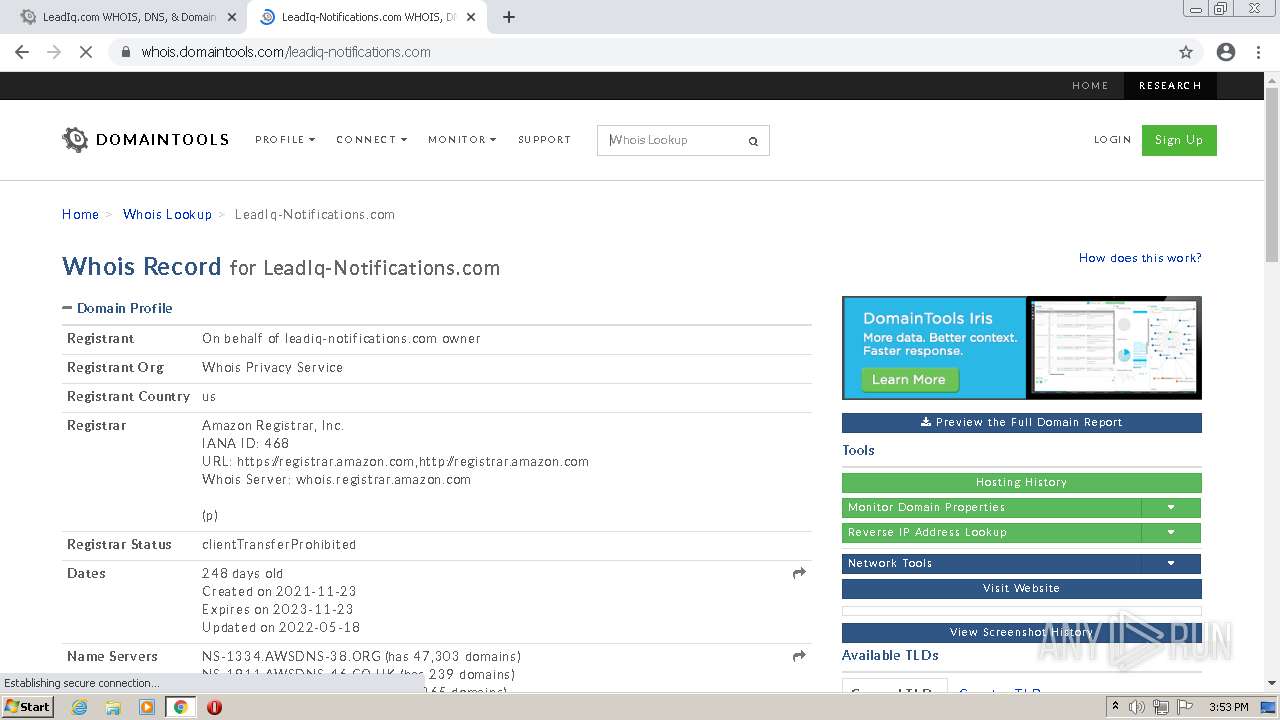Click View Screenshot History button

[x=1022, y=632]
